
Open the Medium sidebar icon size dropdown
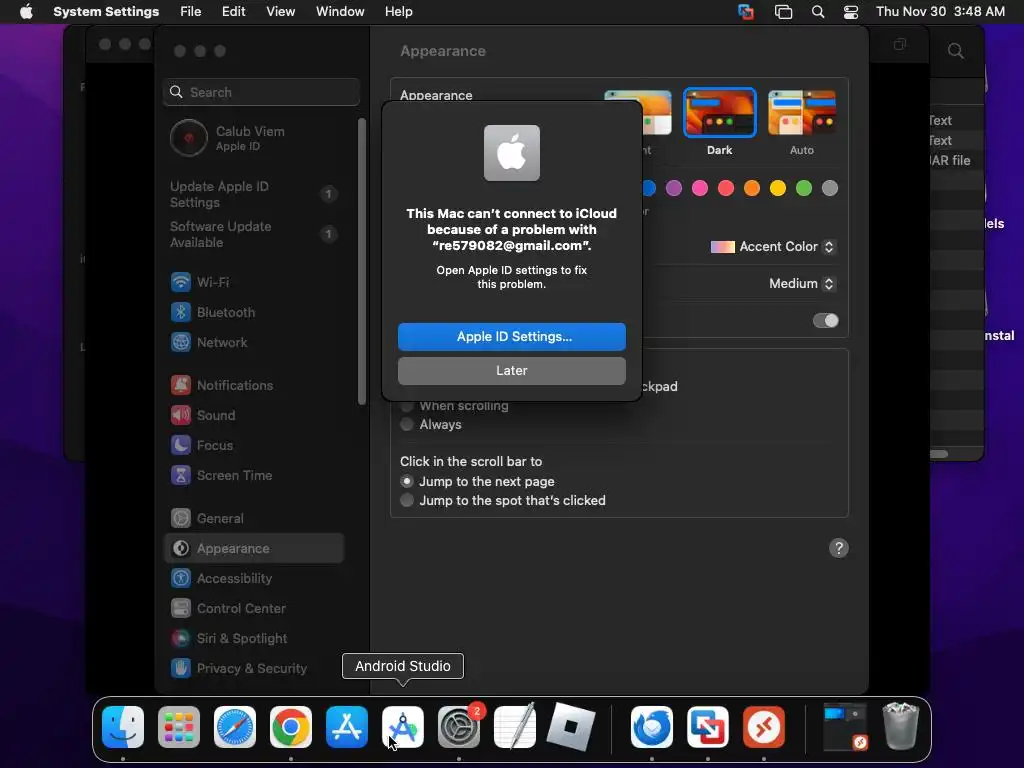801,283
